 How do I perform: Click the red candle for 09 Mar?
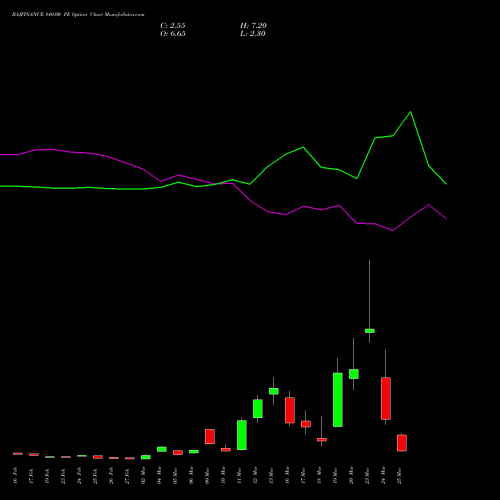(210, 436)
